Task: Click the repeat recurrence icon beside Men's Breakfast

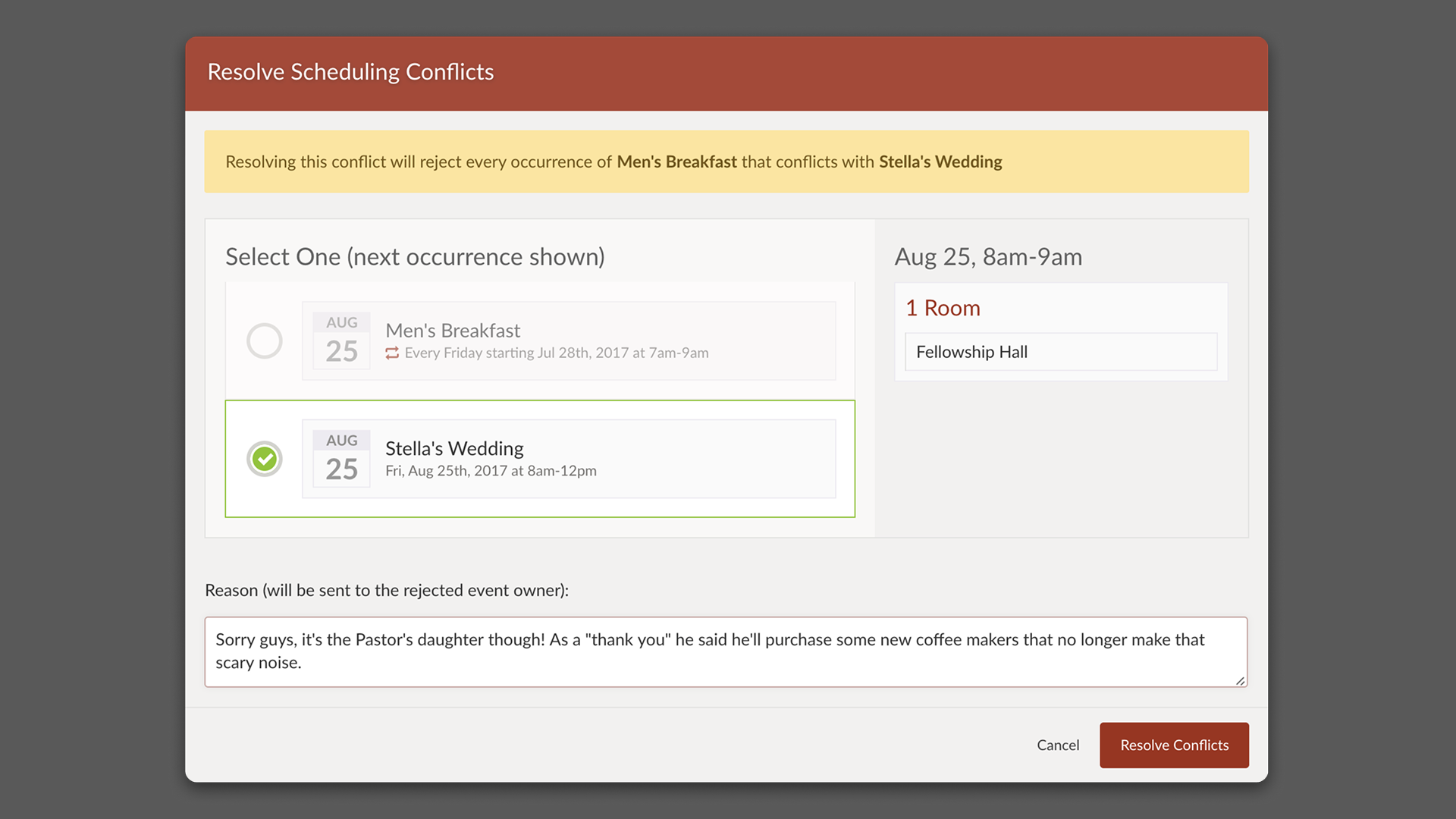Action: point(391,353)
